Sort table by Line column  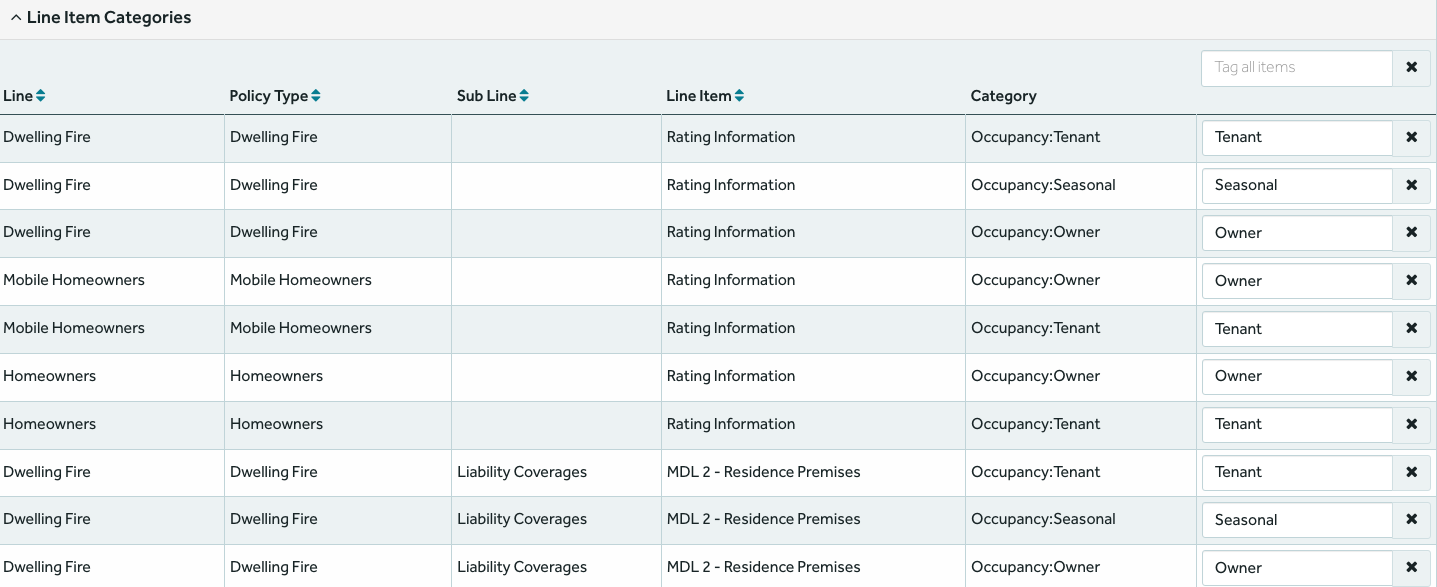[x=40, y=96]
